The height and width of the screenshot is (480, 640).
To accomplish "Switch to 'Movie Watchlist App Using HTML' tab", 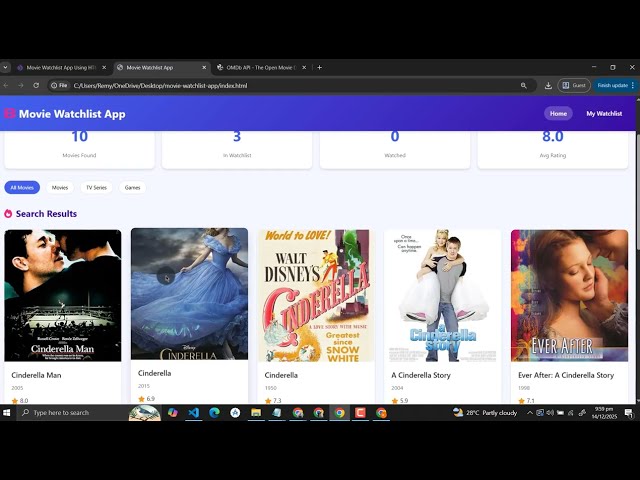I will click(x=61, y=68).
